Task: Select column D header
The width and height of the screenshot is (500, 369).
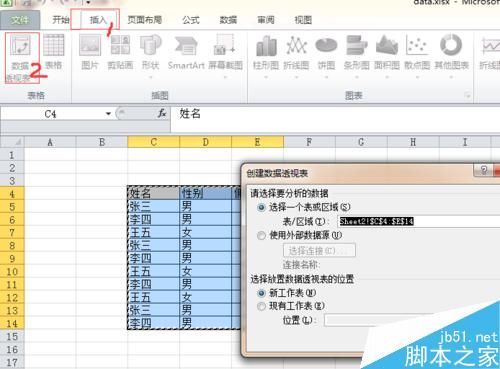Action: pyautogui.click(x=205, y=142)
